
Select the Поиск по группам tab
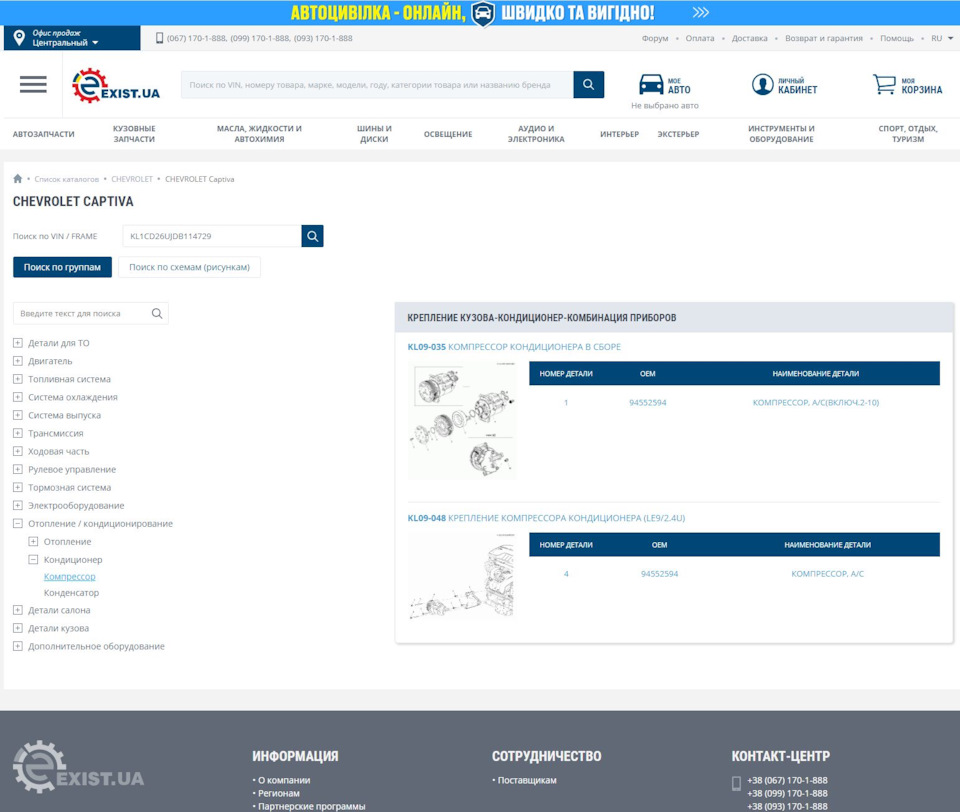62,267
